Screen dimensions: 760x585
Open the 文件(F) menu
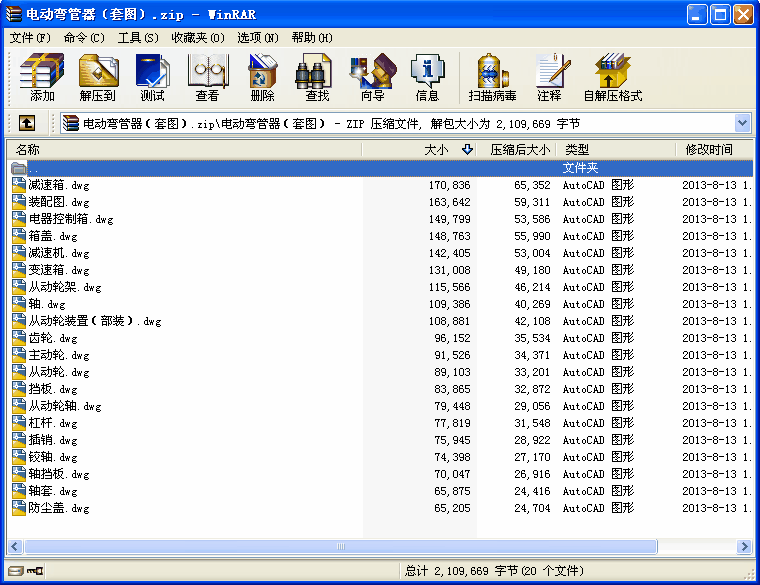coord(30,38)
